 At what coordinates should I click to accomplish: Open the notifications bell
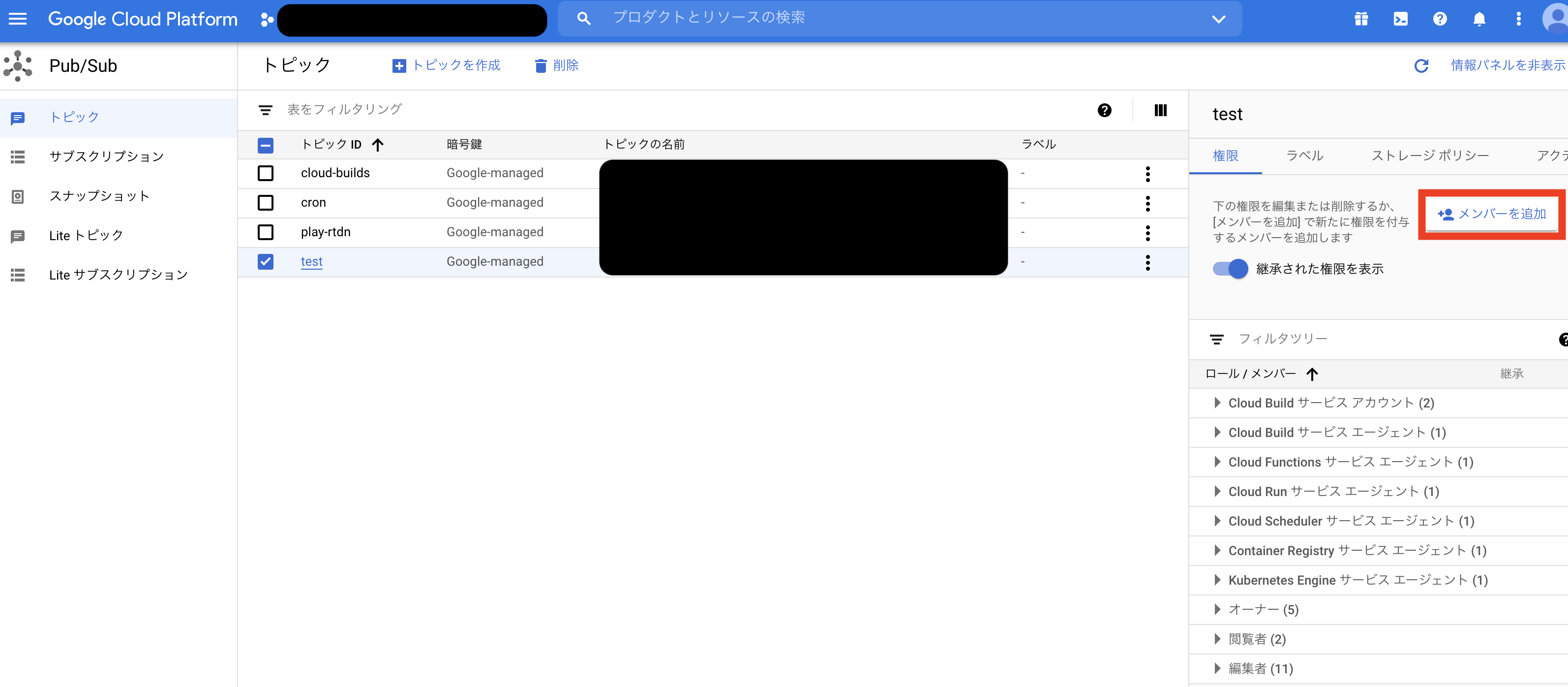(1479, 19)
